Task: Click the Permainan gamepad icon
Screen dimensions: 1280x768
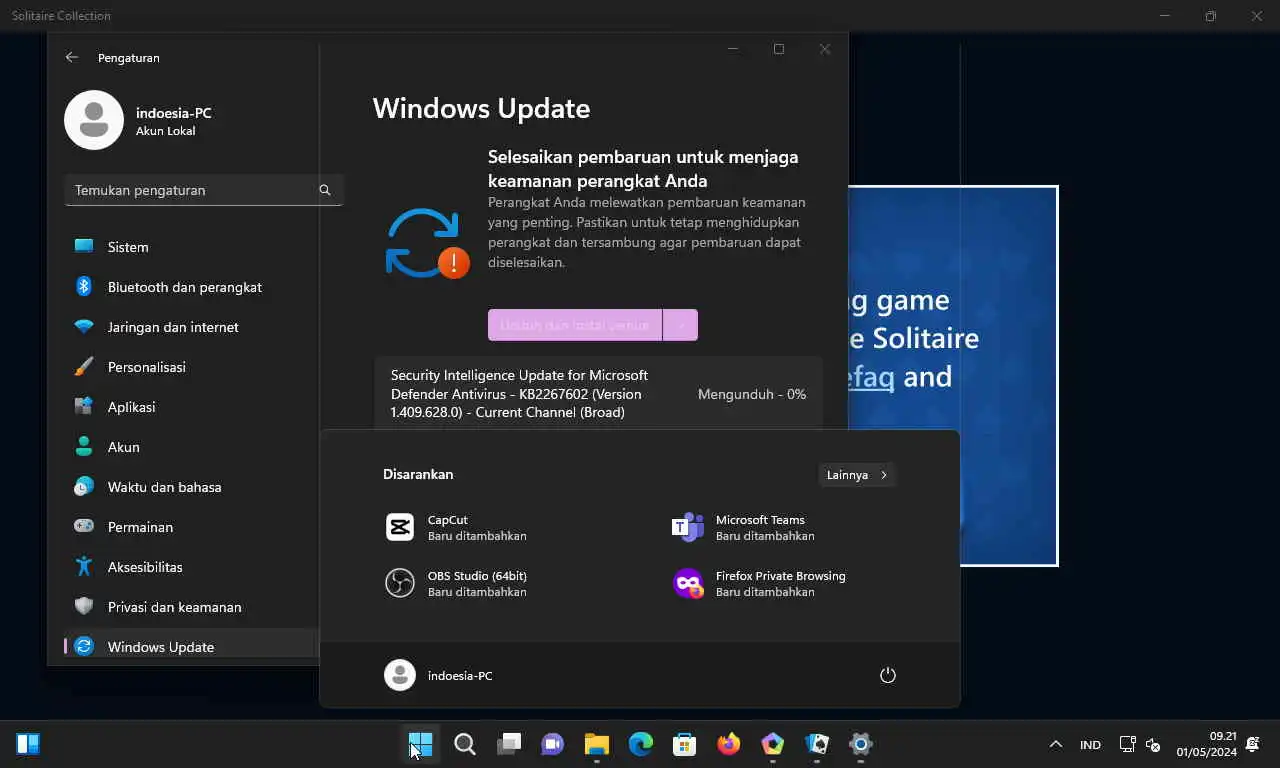Action: [x=84, y=527]
